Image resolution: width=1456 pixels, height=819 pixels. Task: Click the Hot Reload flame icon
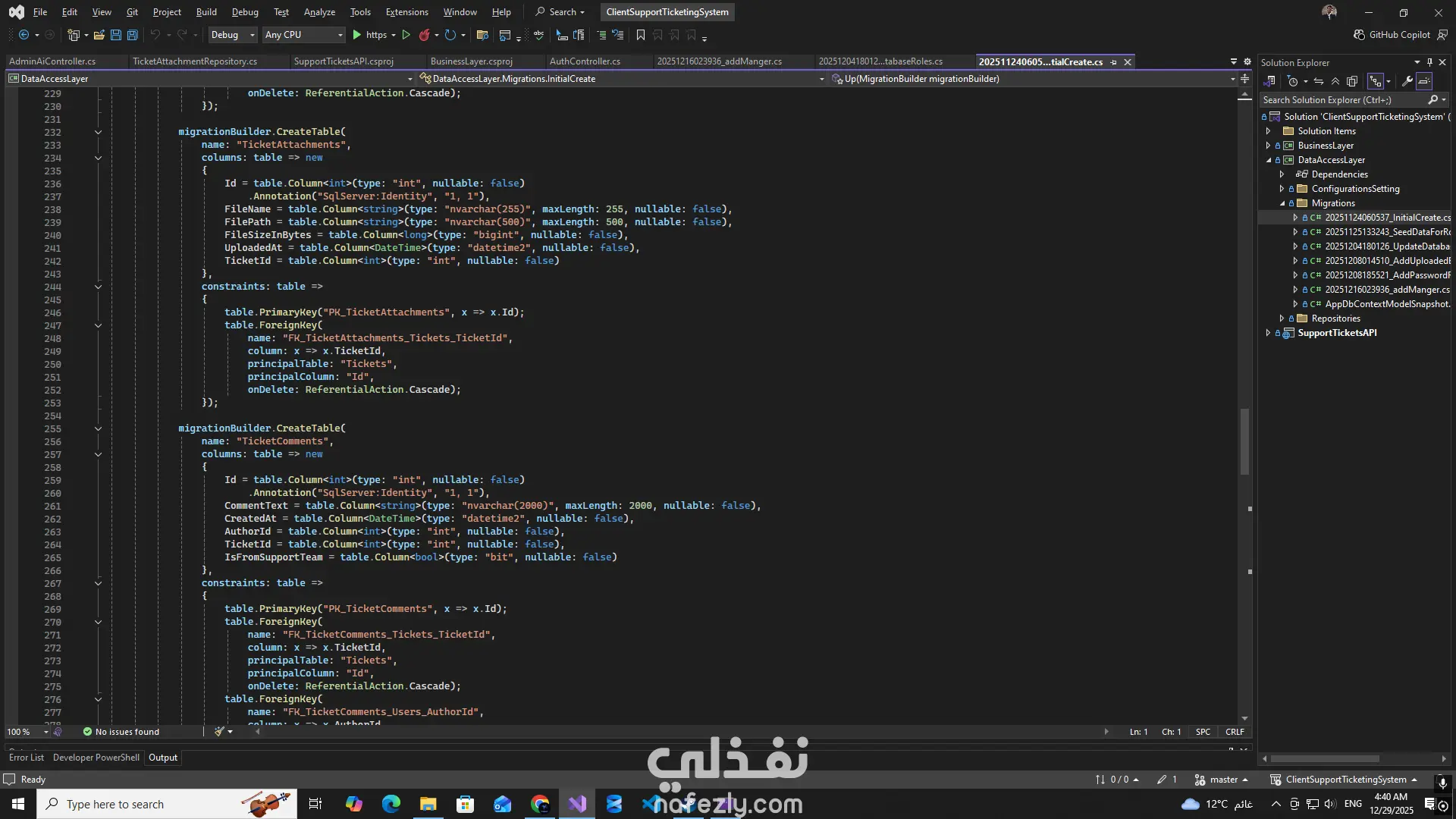(424, 35)
